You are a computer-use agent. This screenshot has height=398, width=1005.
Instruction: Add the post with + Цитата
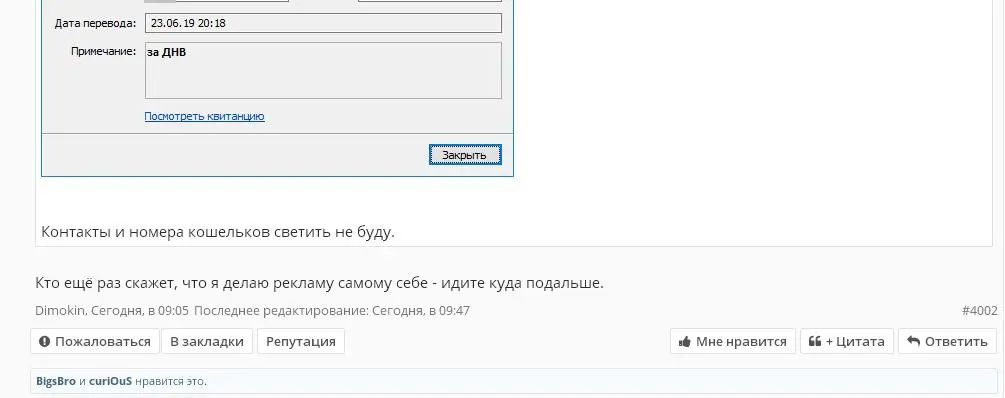click(x=847, y=341)
